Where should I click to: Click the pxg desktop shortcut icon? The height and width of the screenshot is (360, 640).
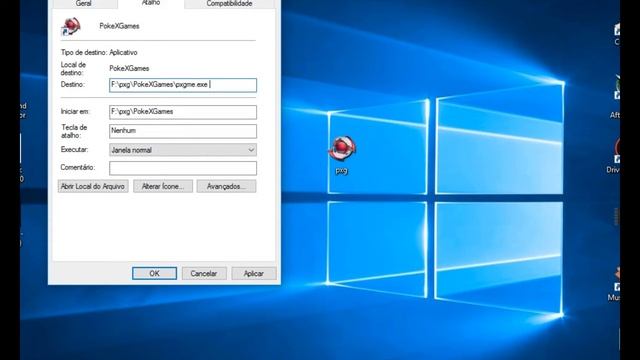click(342, 149)
